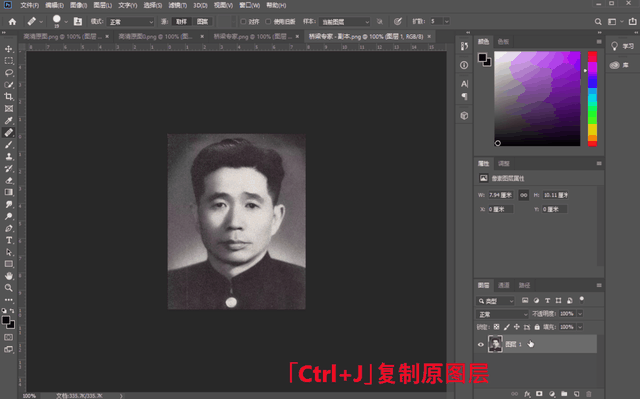640x399 pixels.
Task: Select the Move tool
Action: tap(9, 49)
